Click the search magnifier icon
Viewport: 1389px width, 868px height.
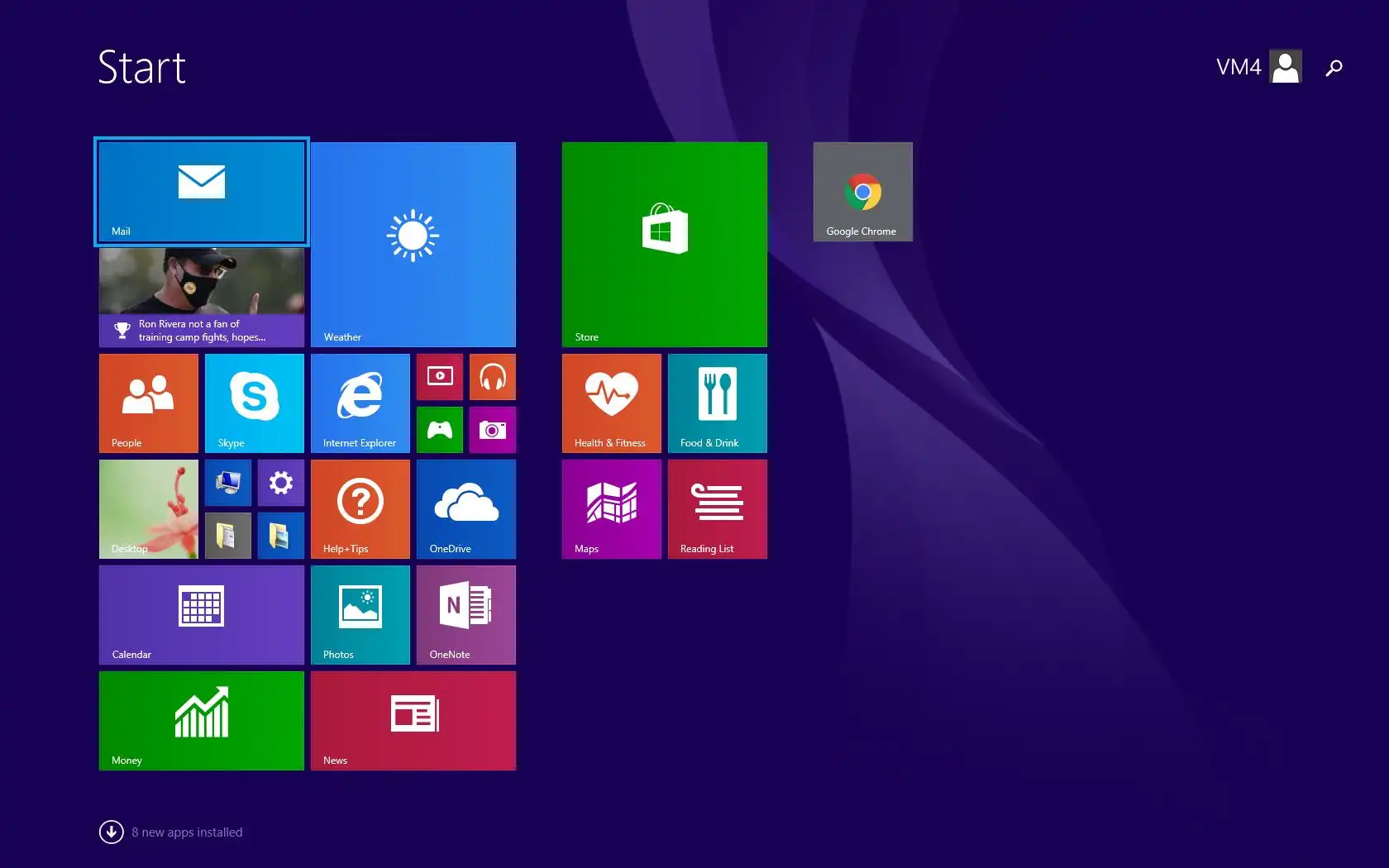(x=1334, y=68)
